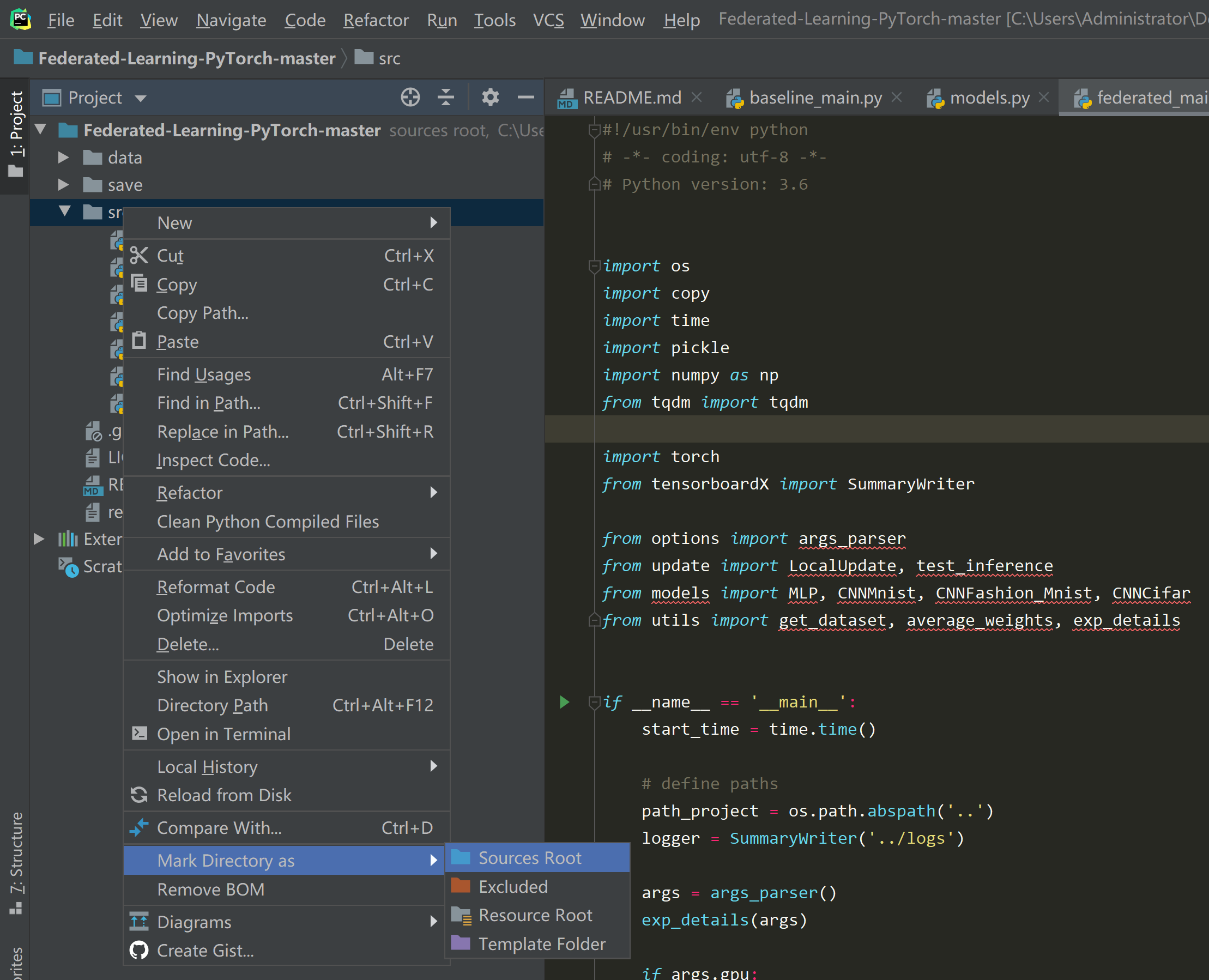The height and width of the screenshot is (980, 1209).
Task: Expand the data folder tree node
Action: (63, 158)
